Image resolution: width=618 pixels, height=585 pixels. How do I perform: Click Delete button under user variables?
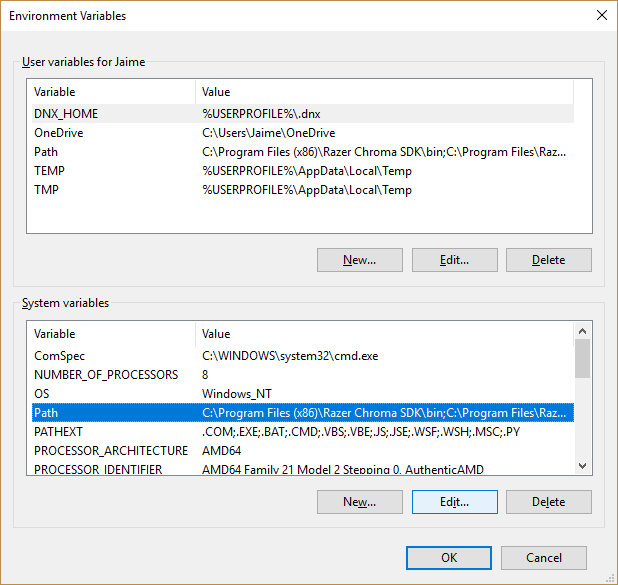pos(548,260)
